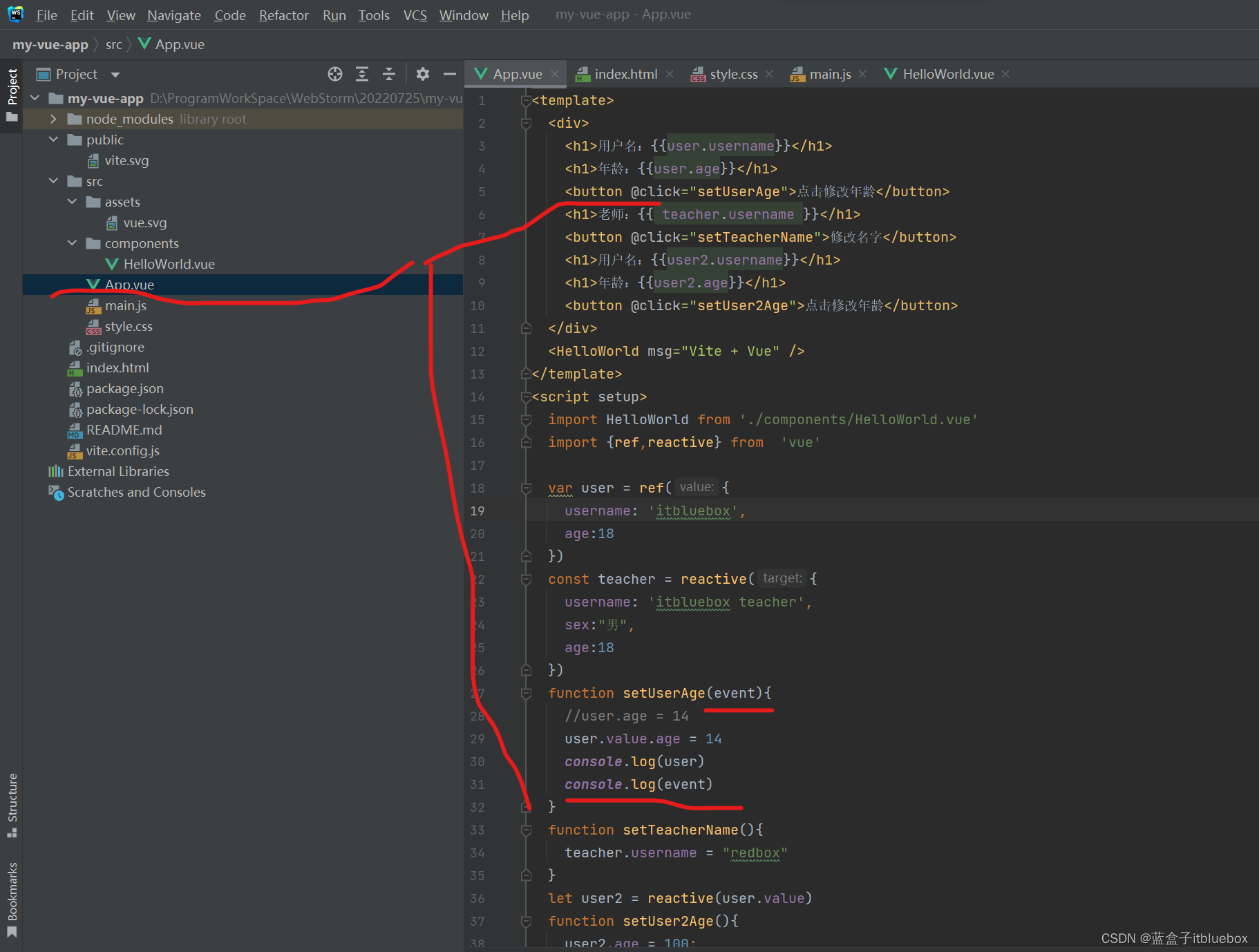Click the user.value.age = 14 code line
Screen dimensions: 1259x952
(643, 739)
